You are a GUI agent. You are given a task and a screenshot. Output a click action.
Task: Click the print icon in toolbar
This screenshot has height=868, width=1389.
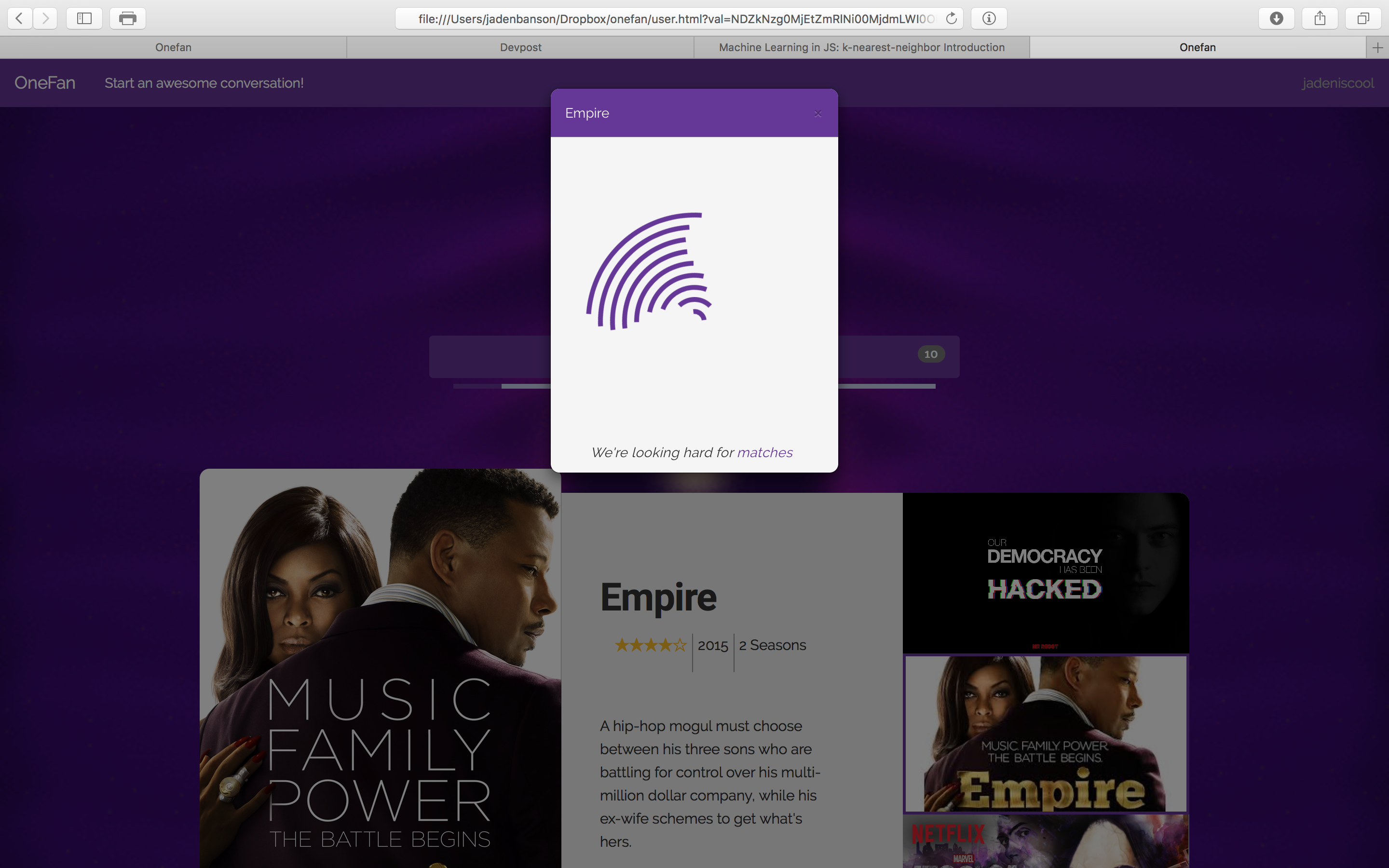pos(127,18)
